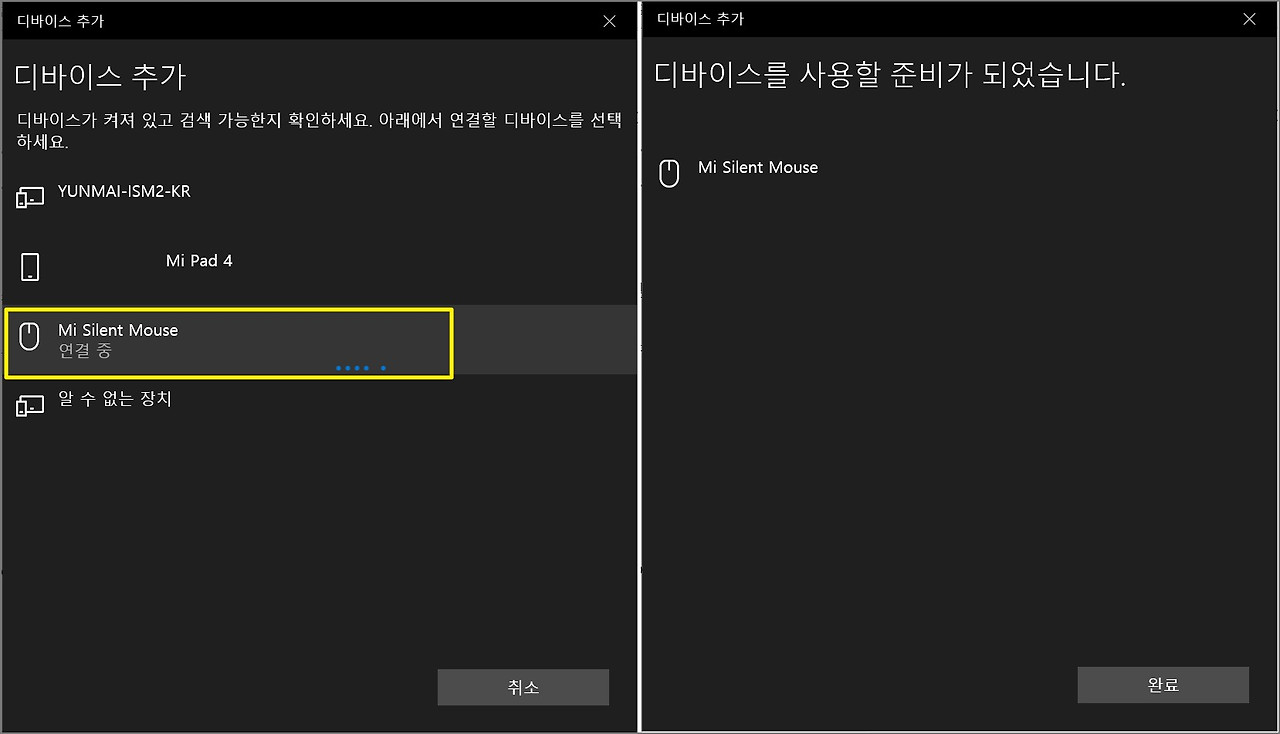Click the Mi Silent Mouse icon in right dialog

pyautogui.click(x=668, y=172)
